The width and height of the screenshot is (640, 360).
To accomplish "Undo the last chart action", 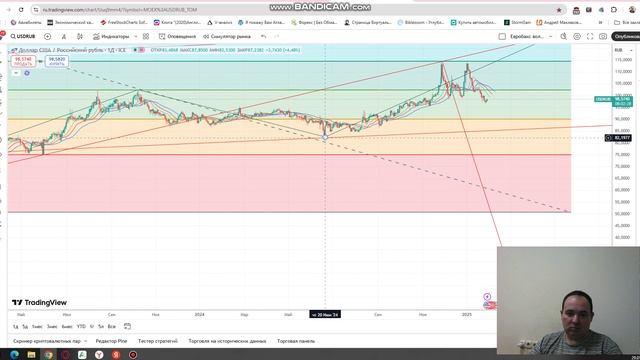I will [x=264, y=37].
